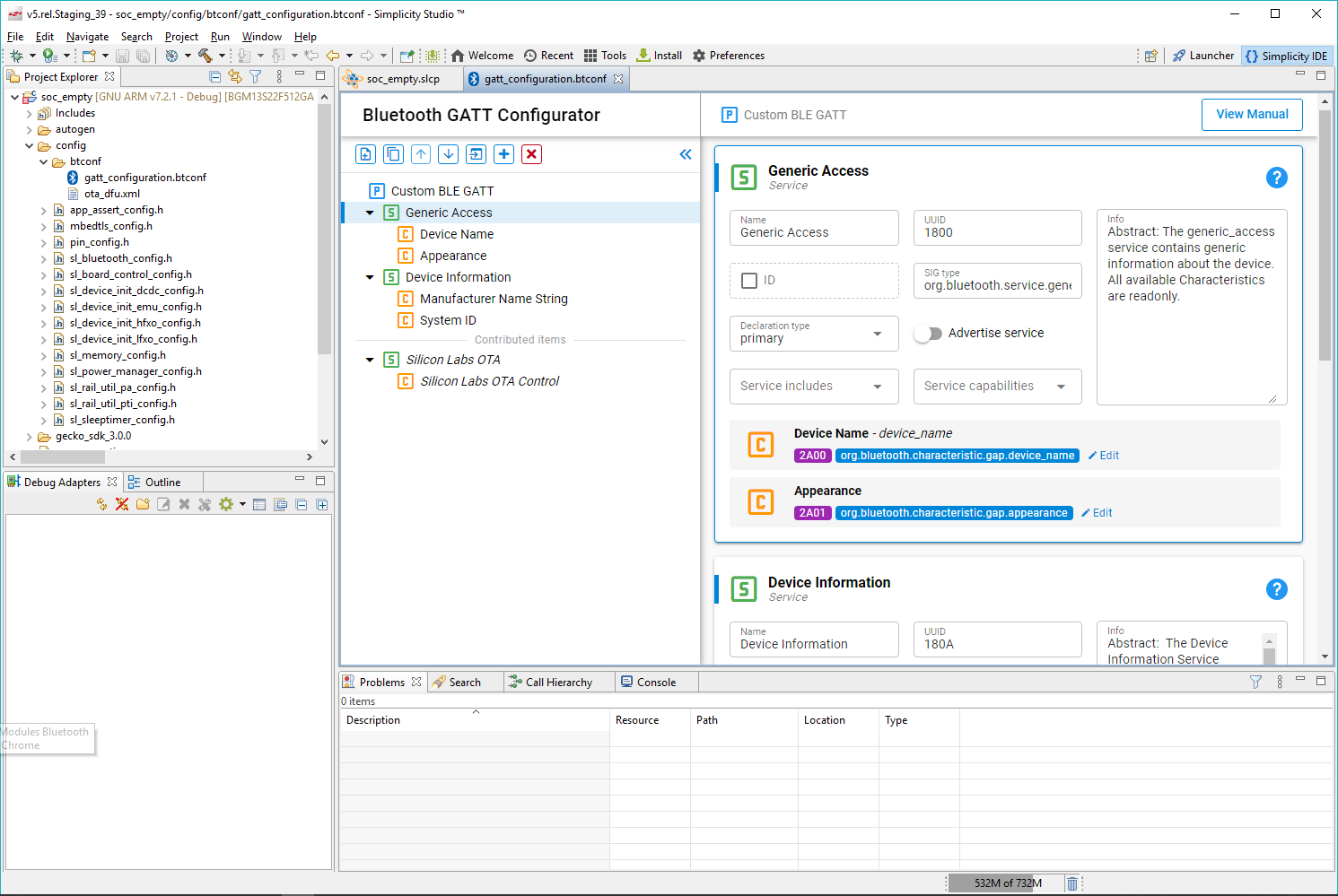Image resolution: width=1338 pixels, height=896 pixels.
Task: Check the ID checkbox for Generic Access
Action: [x=750, y=280]
